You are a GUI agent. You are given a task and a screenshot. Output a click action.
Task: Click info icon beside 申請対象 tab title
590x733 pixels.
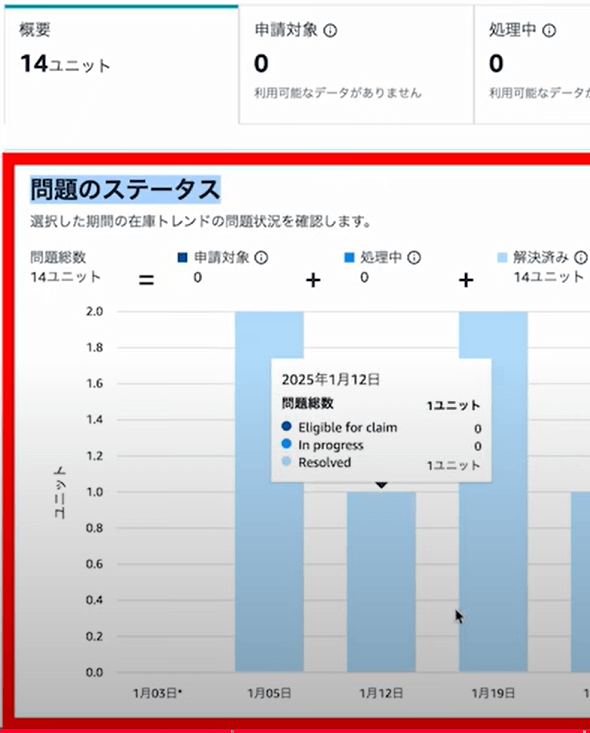330,31
